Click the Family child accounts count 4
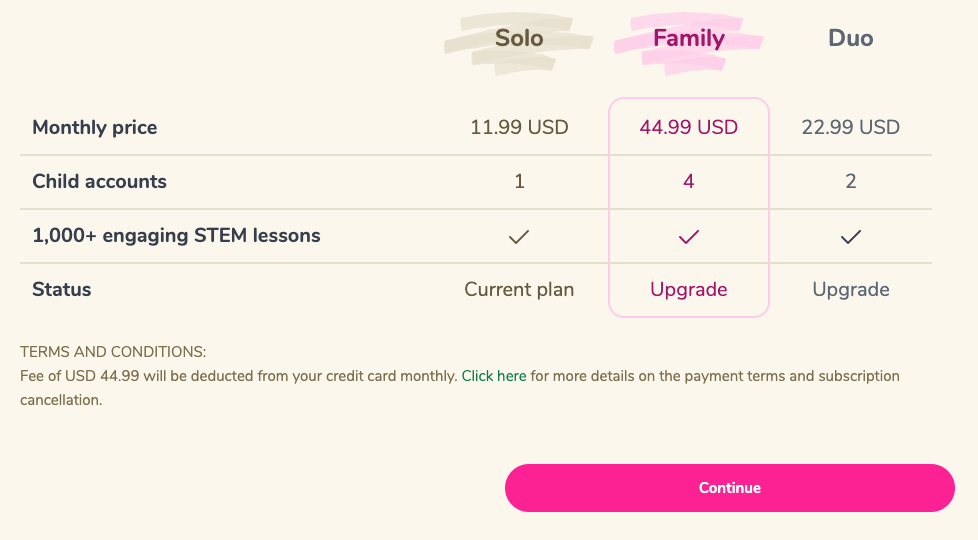This screenshot has height=540, width=978. click(689, 182)
